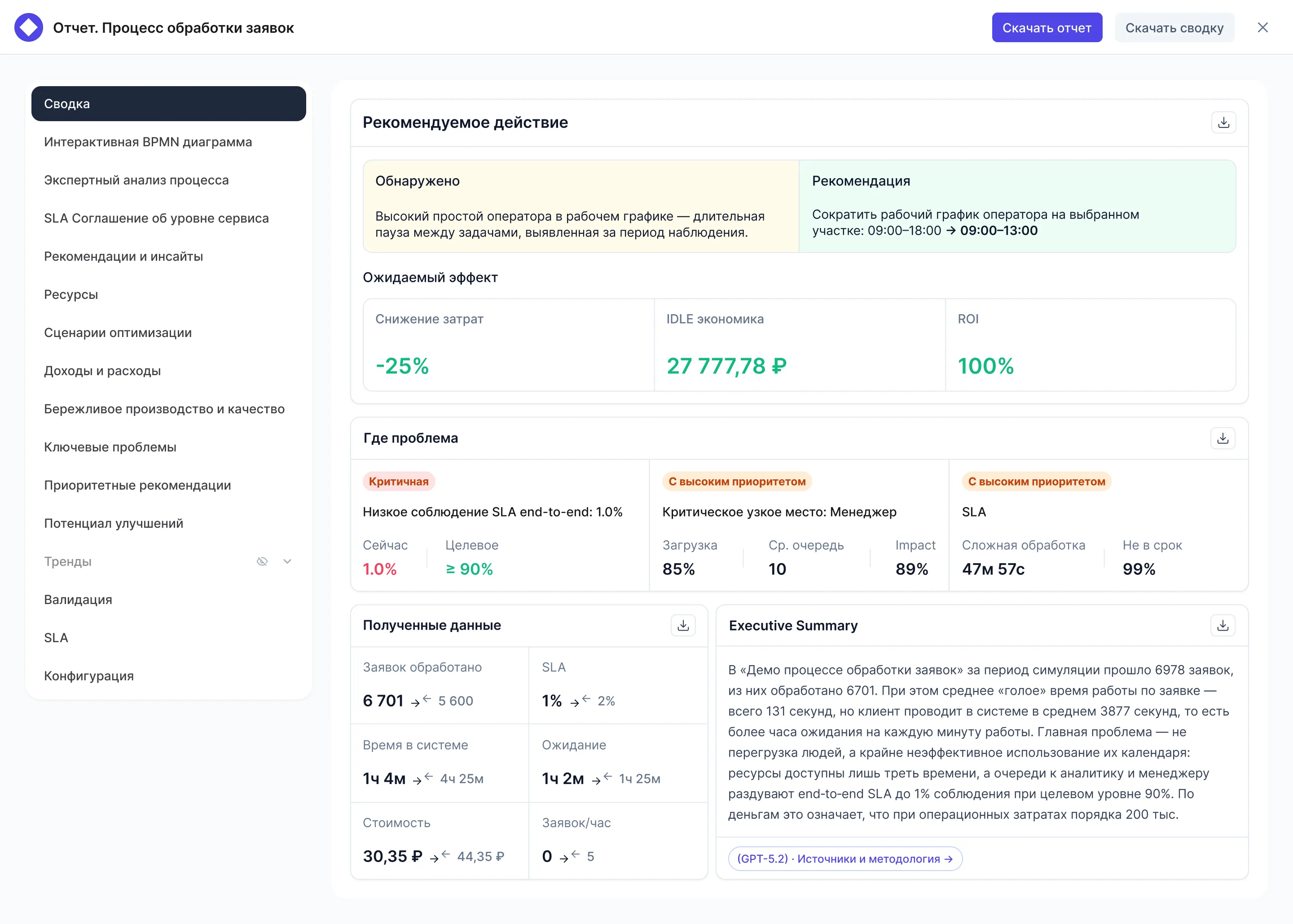This screenshot has width=1293, height=924.
Task: Toggle visibility eye icon next to Тренды
Action: (262, 561)
